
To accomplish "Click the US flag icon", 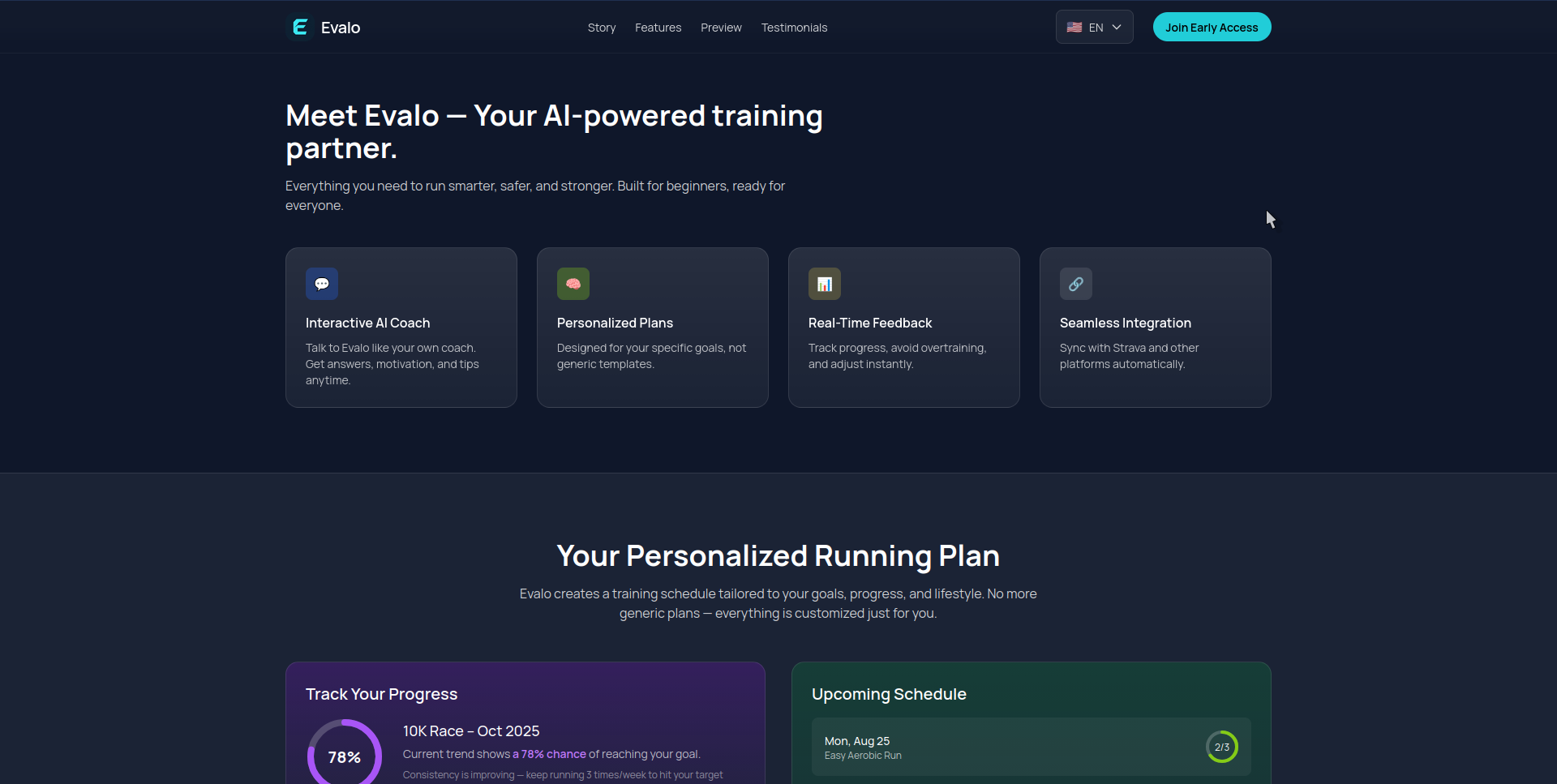I will point(1074,28).
